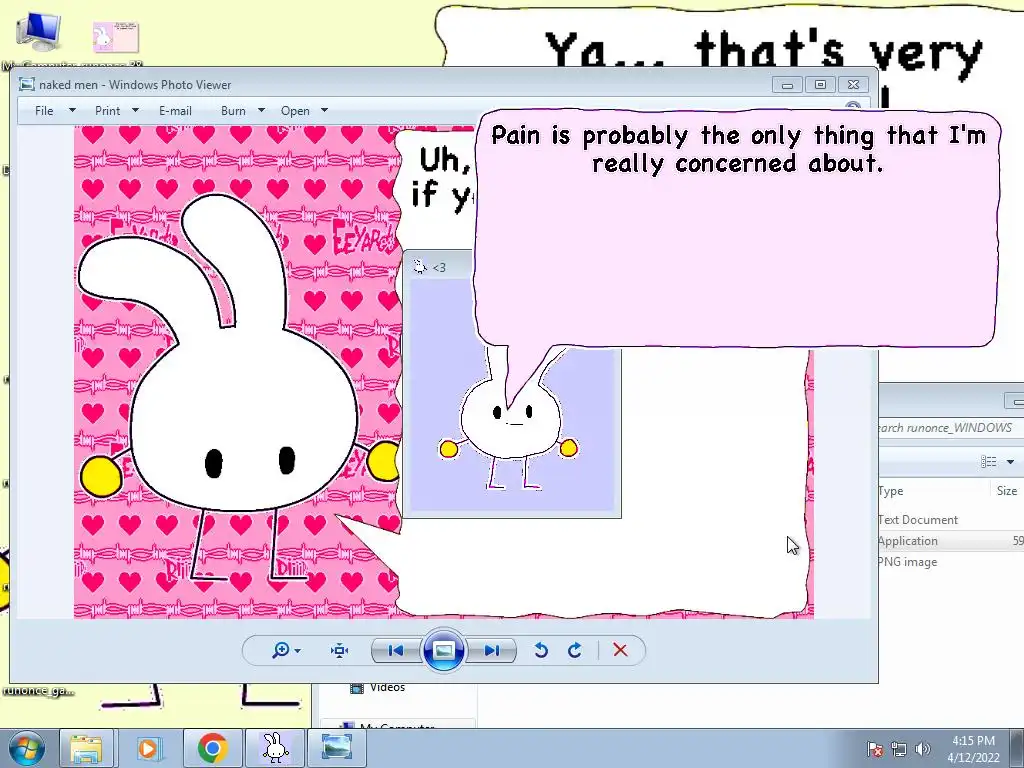
Task: Expand the Open dropdown arrow
Action: pyautogui.click(x=325, y=110)
